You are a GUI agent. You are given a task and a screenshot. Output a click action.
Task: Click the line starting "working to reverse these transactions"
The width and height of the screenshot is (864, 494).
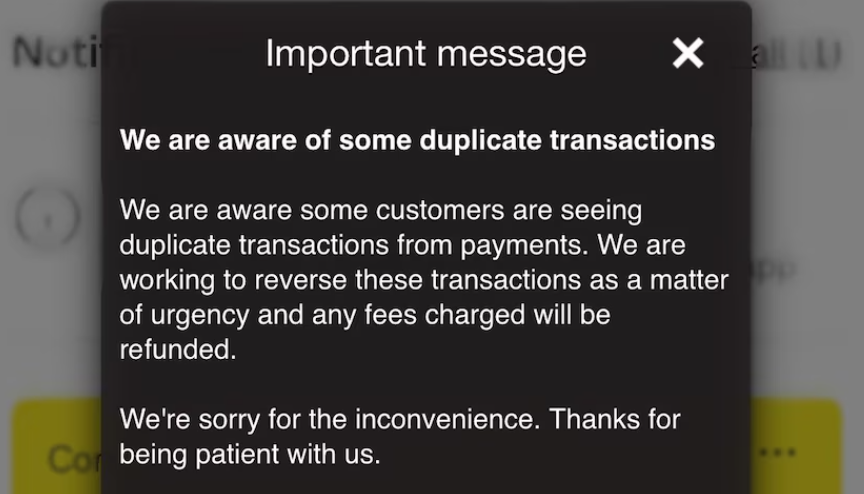click(424, 281)
